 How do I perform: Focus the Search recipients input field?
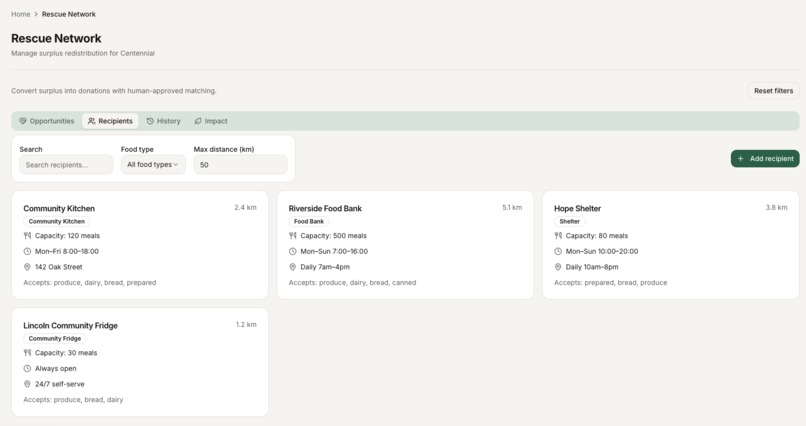[x=66, y=165]
